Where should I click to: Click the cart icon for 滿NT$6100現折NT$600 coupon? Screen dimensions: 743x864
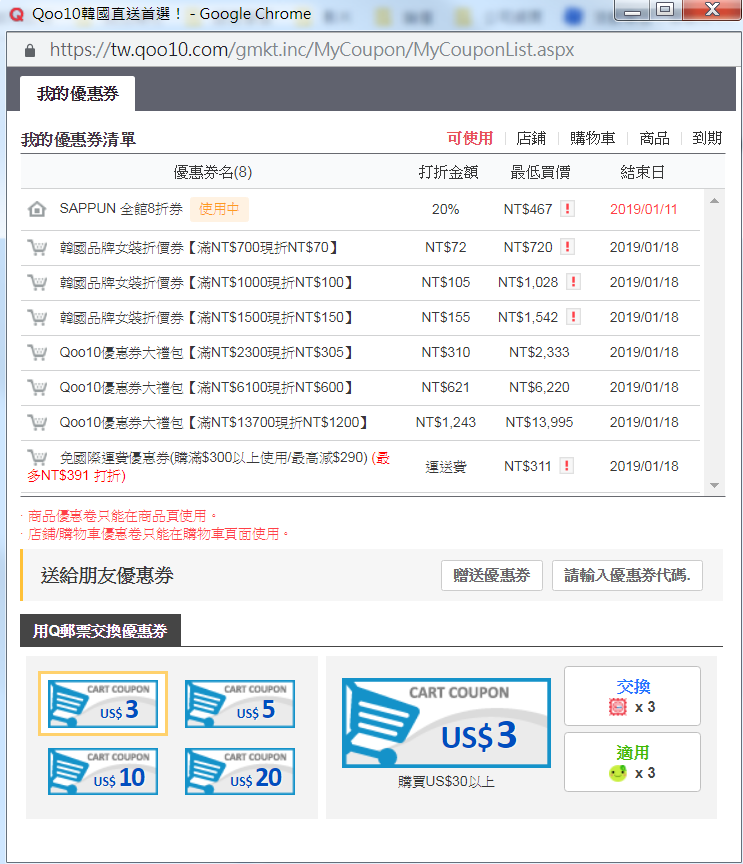click(x=37, y=387)
